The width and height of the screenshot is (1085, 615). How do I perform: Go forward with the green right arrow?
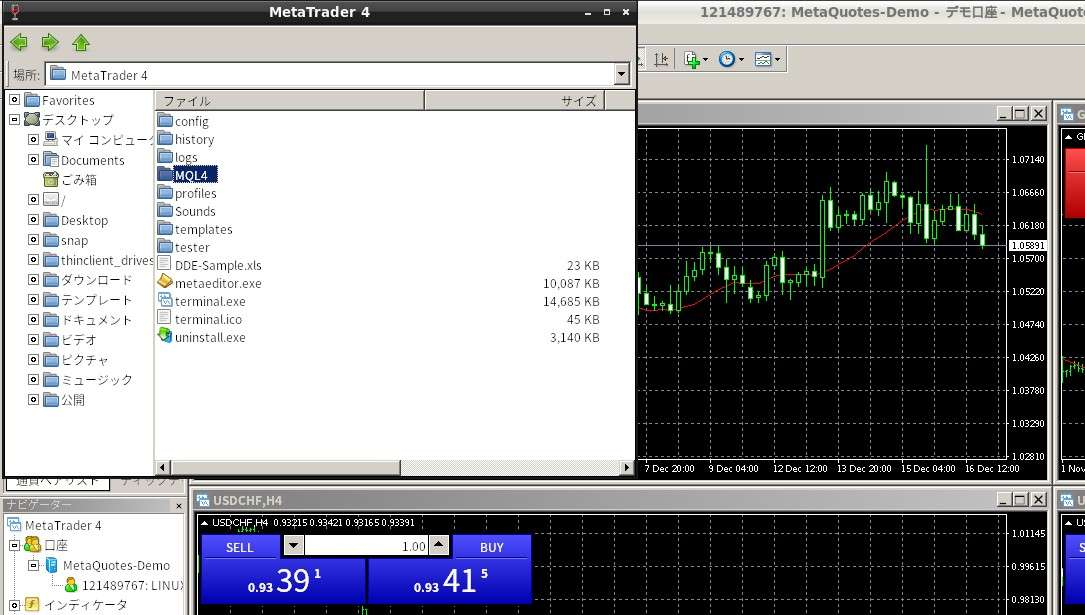pyautogui.click(x=50, y=43)
